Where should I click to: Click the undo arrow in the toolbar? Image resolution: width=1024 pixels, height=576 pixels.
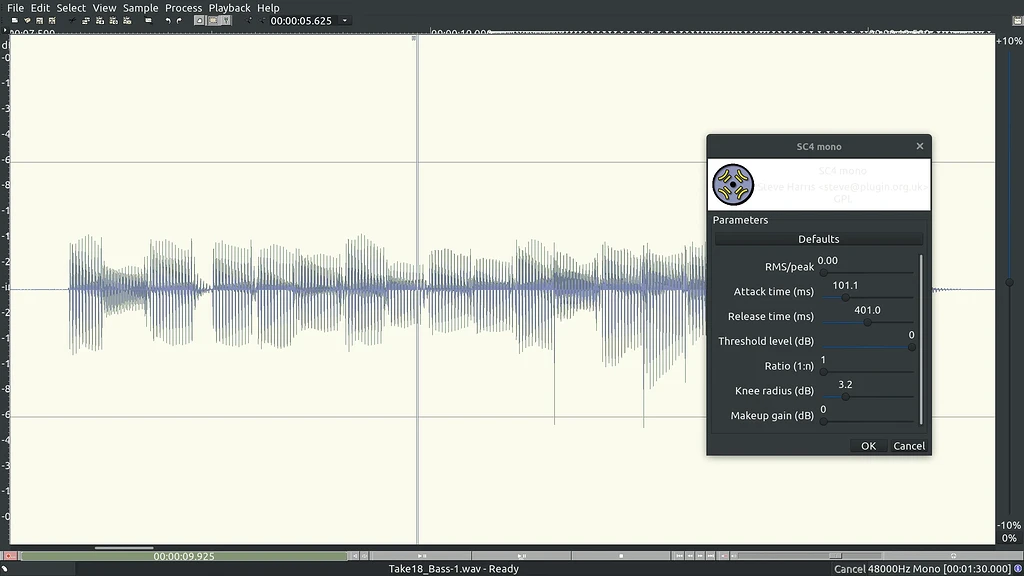click(x=167, y=21)
